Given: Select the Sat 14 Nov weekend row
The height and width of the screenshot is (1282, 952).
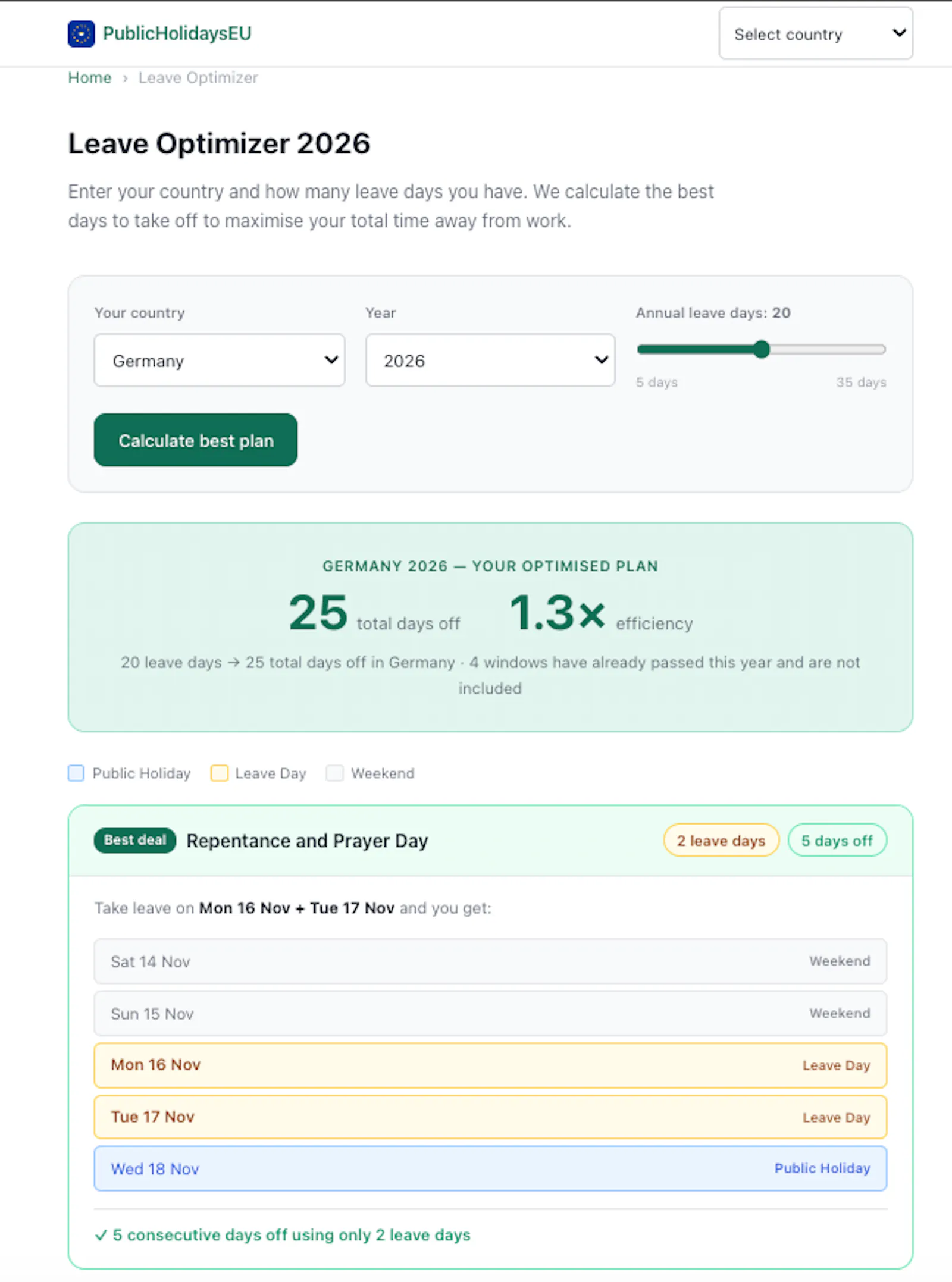Looking at the screenshot, I should [490, 961].
